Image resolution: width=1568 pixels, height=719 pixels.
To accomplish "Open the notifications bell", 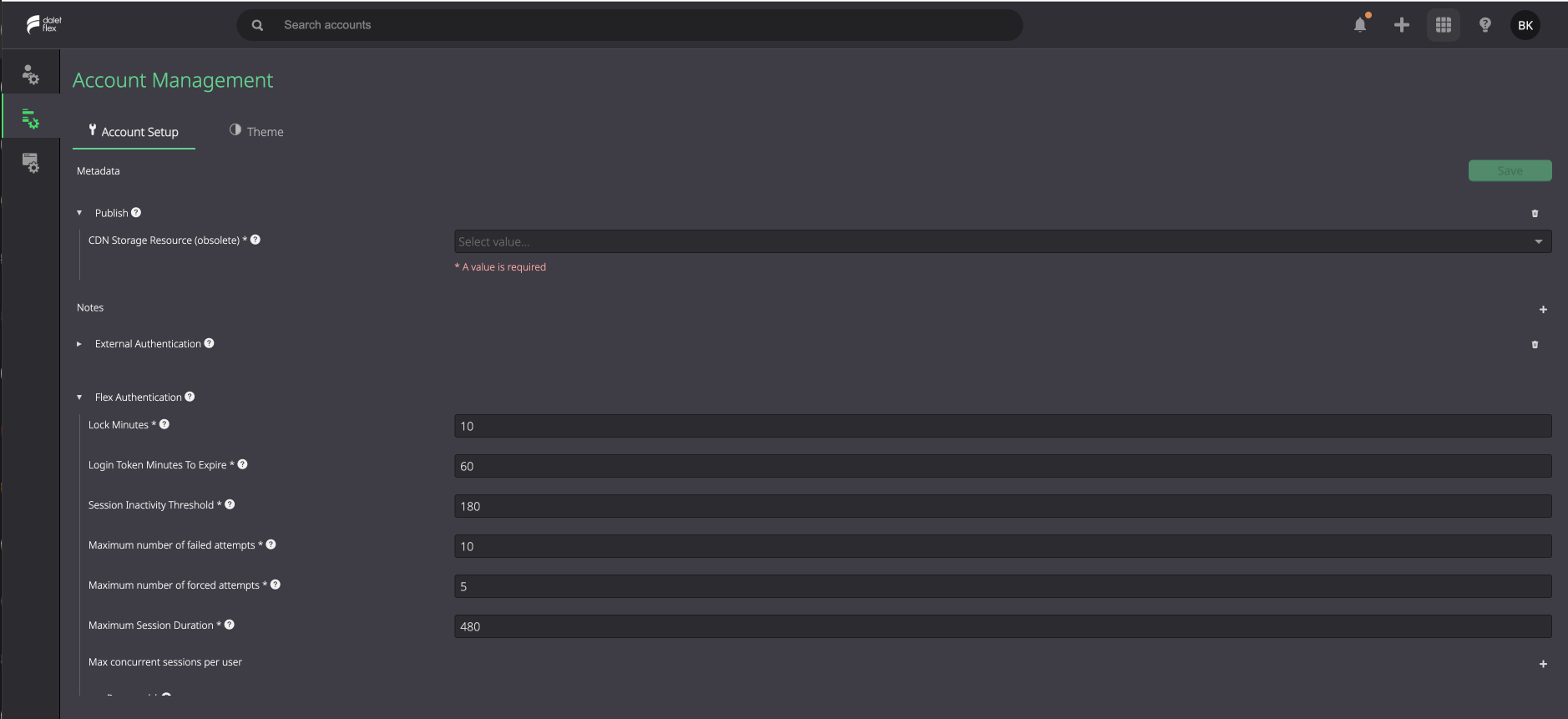I will (x=1360, y=25).
